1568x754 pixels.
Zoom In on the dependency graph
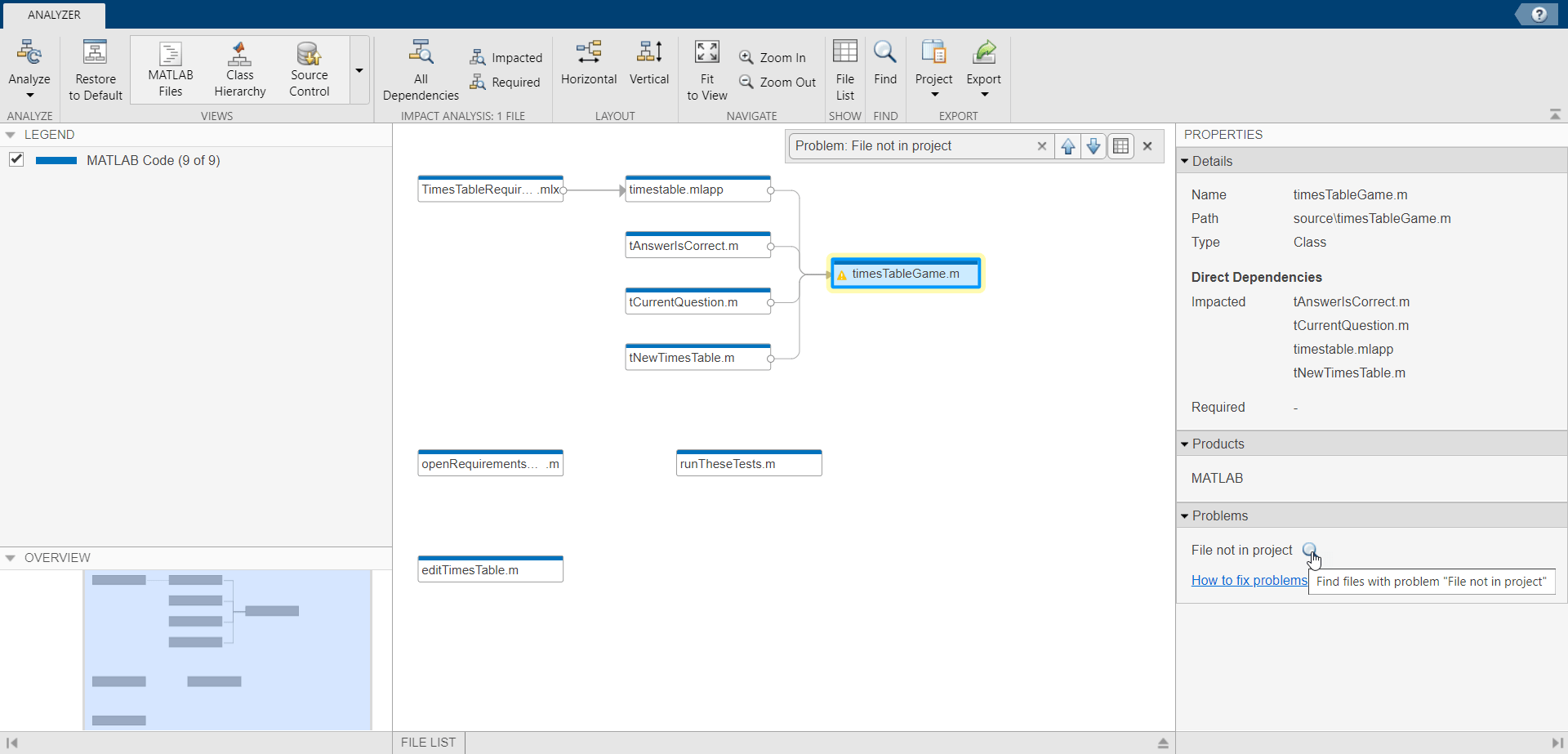[x=773, y=57]
